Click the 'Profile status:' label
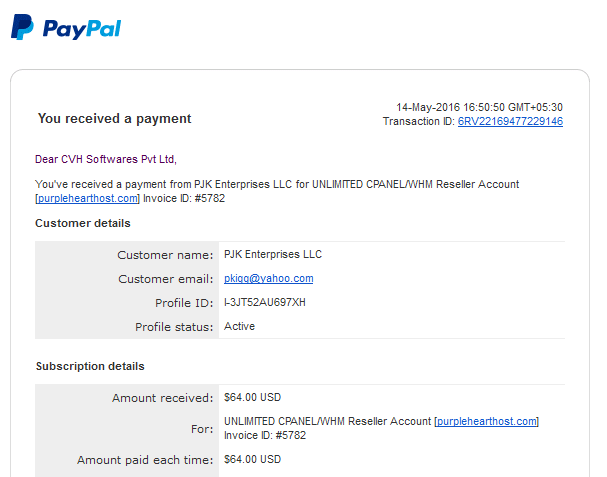 pos(174,327)
